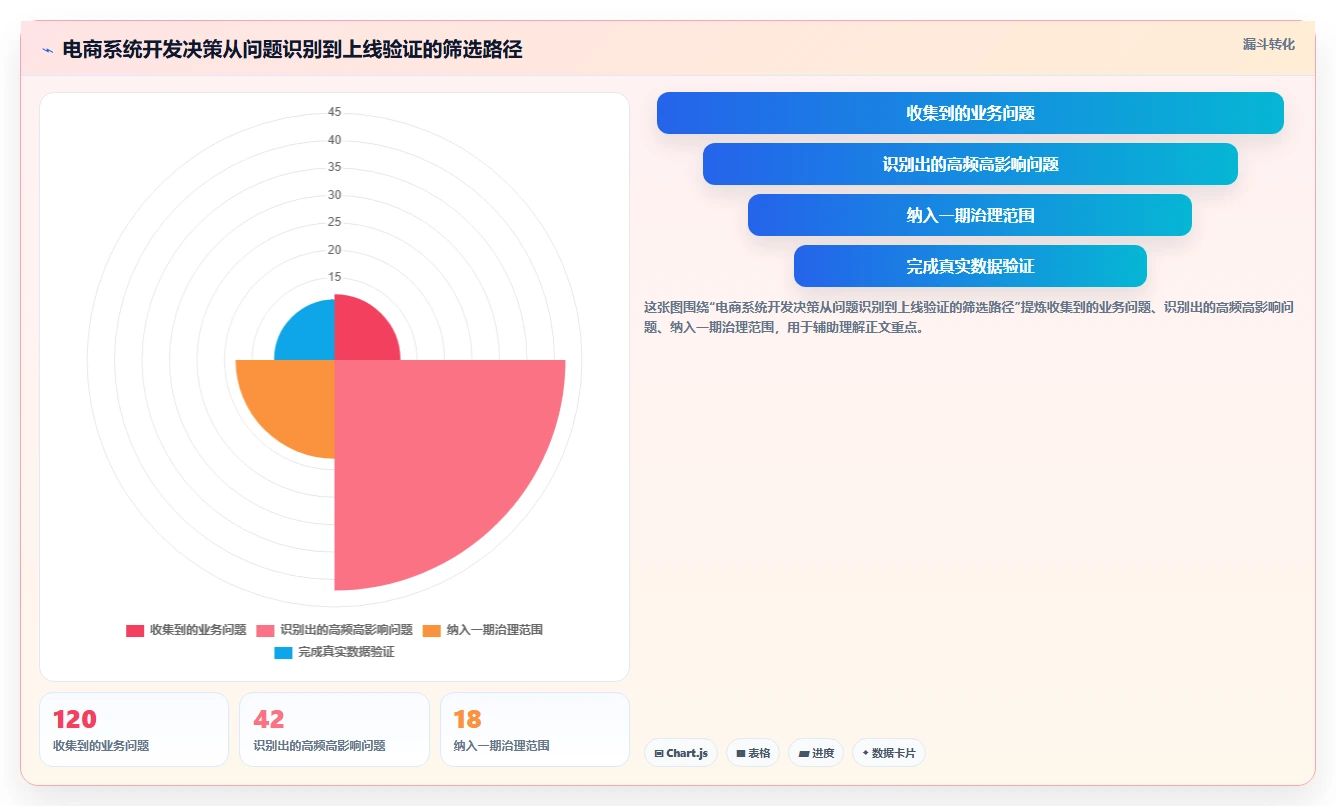Click the description paragraph under the funnel
Screen dimensions: 1336x806
tap(969, 317)
